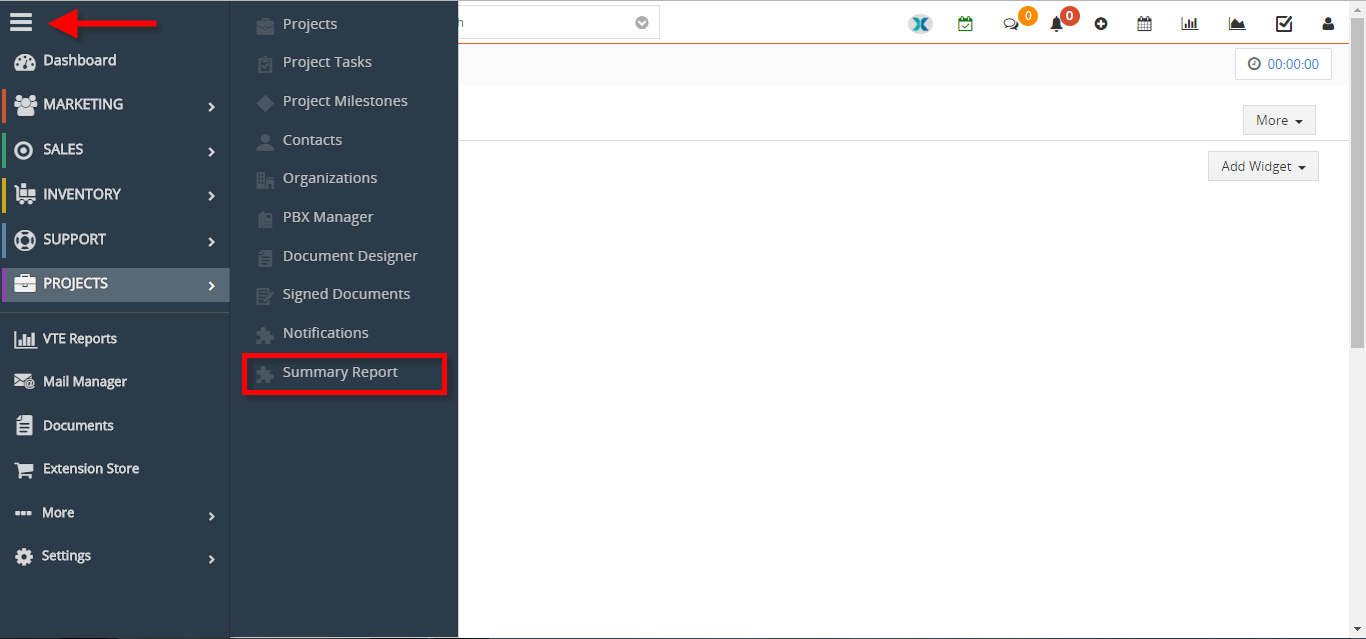Open the tasks checkbox icon
1366x639 pixels.
(x=1284, y=23)
